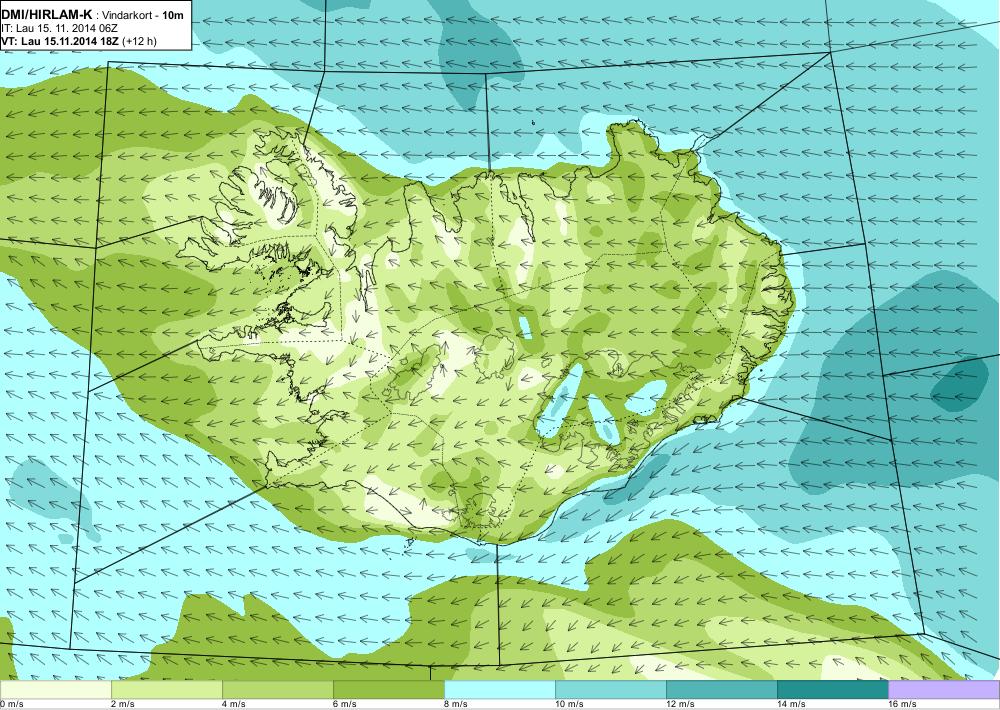This screenshot has height=710, width=1000.
Task: Click the '14 m/s' legend label
Action: (x=791, y=704)
